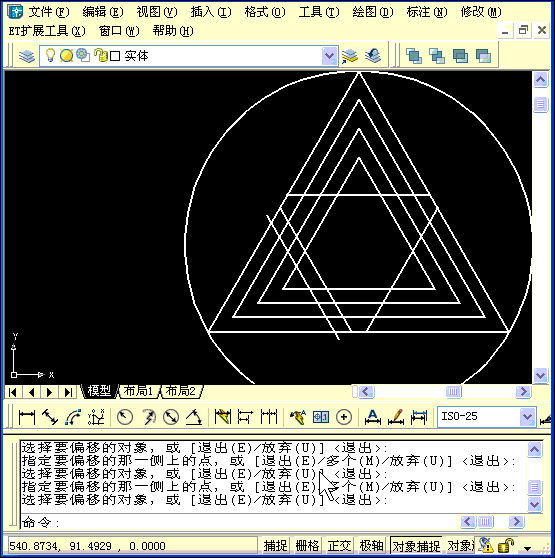Click the toolbar lock icon in status bar
Image resolution: width=555 pixels, height=558 pixels.
tap(506, 545)
